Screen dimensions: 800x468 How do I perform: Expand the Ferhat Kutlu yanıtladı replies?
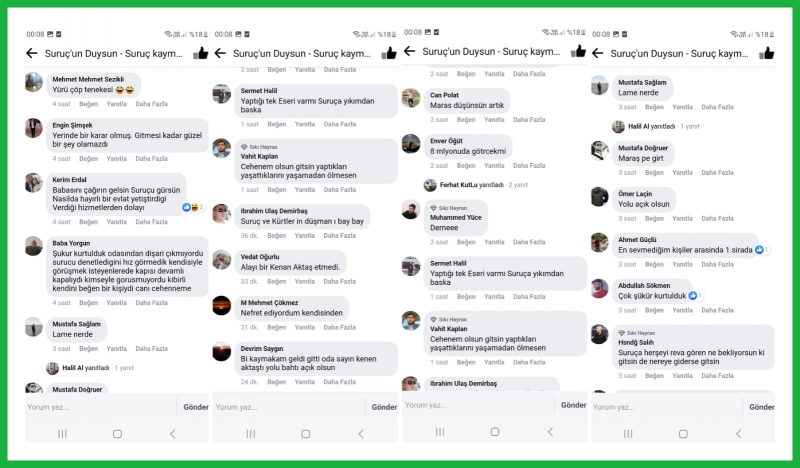click(x=476, y=185)
